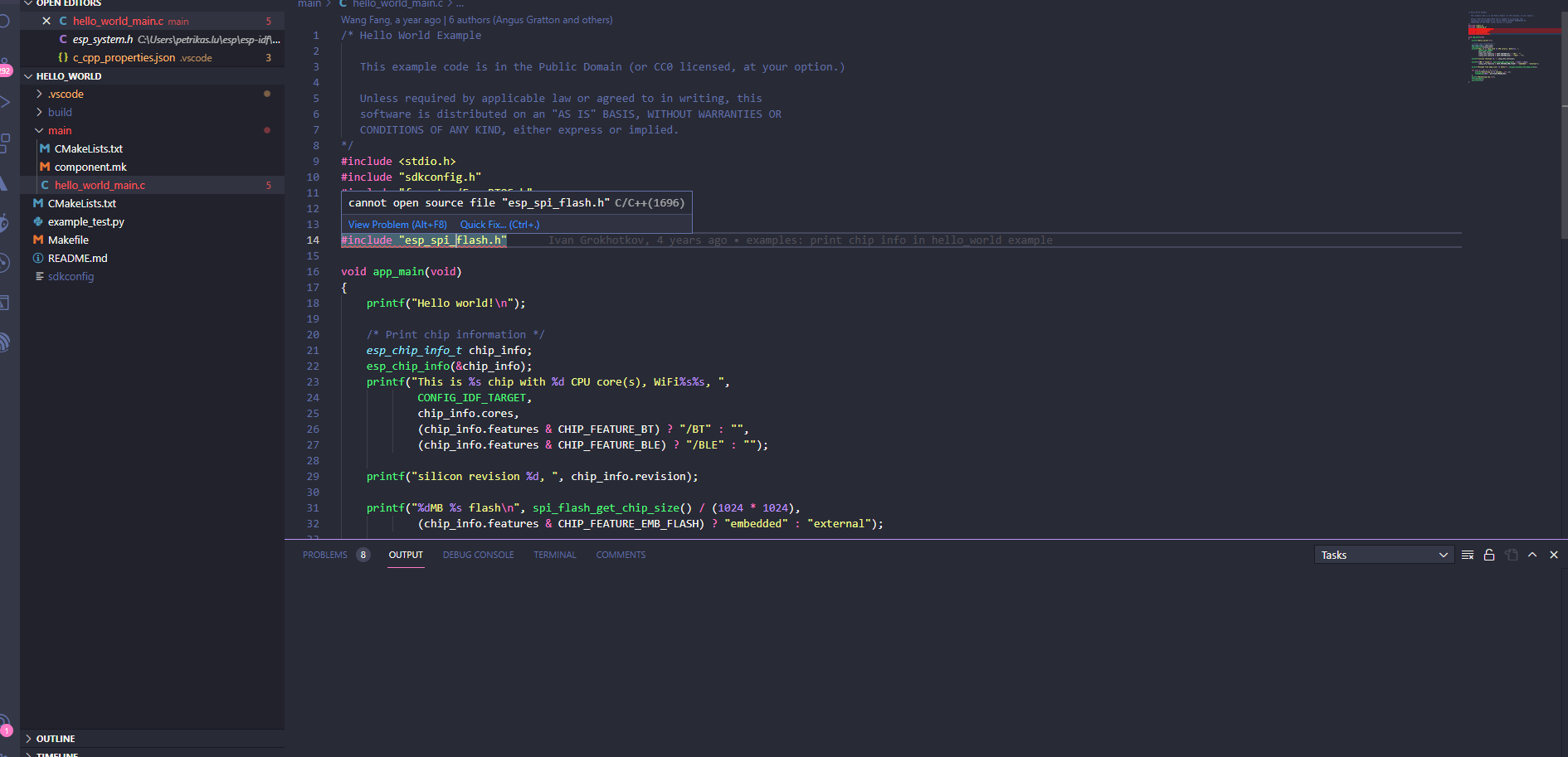This screenshot has width=1568, height=757.
Task: Select hello_world_main.c under Open Editors
Action: pos(153,21)
